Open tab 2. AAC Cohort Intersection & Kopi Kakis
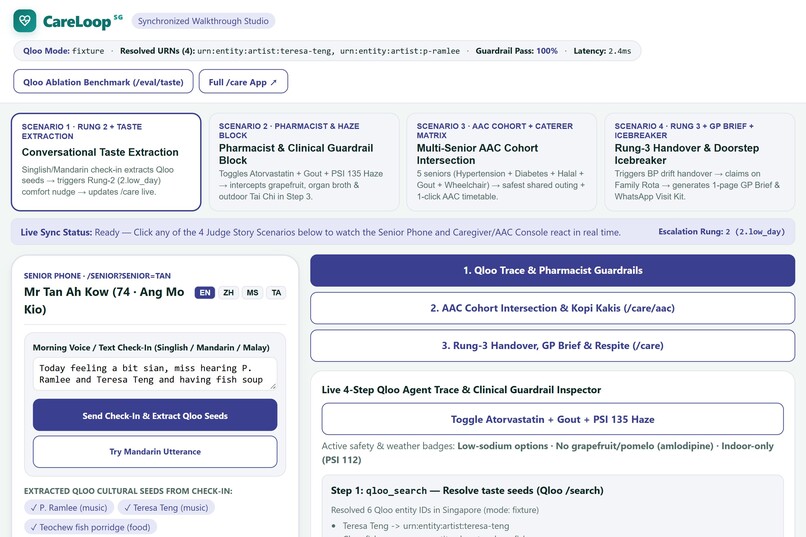The width and height of the screenshot is (806, 537). [x=553, y=308]
